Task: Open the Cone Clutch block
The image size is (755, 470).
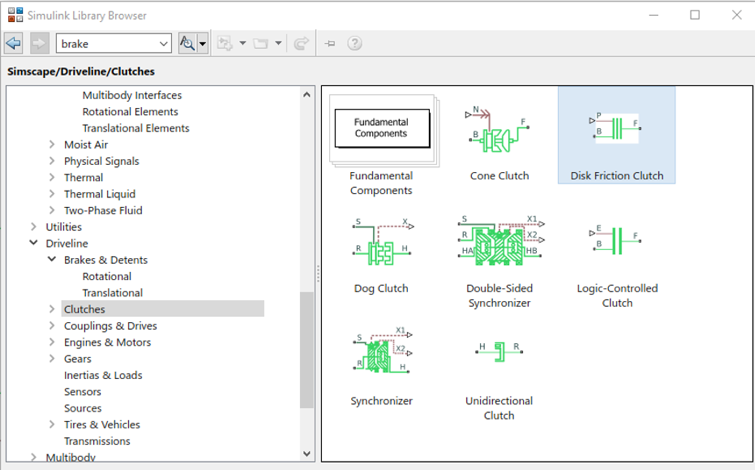Action: point(499,134)
